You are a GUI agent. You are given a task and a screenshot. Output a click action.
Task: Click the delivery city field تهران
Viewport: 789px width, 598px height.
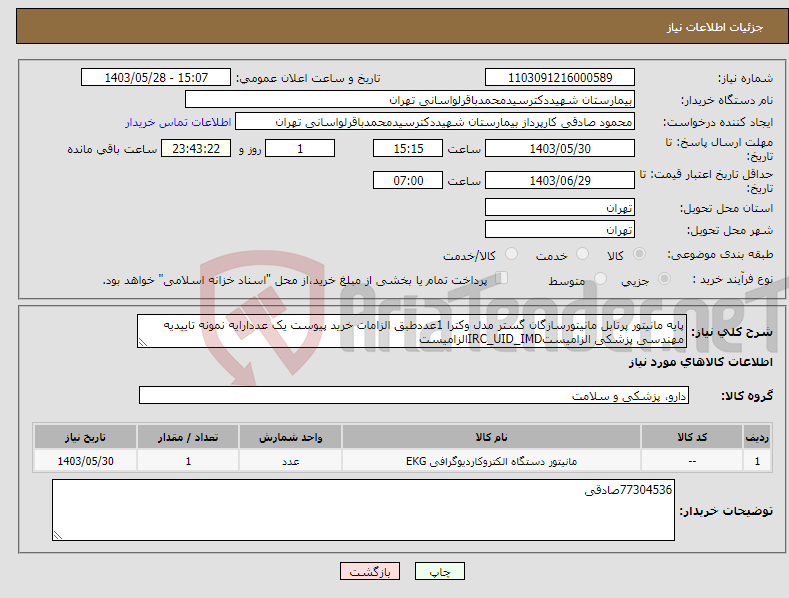[x=560, y=230]
